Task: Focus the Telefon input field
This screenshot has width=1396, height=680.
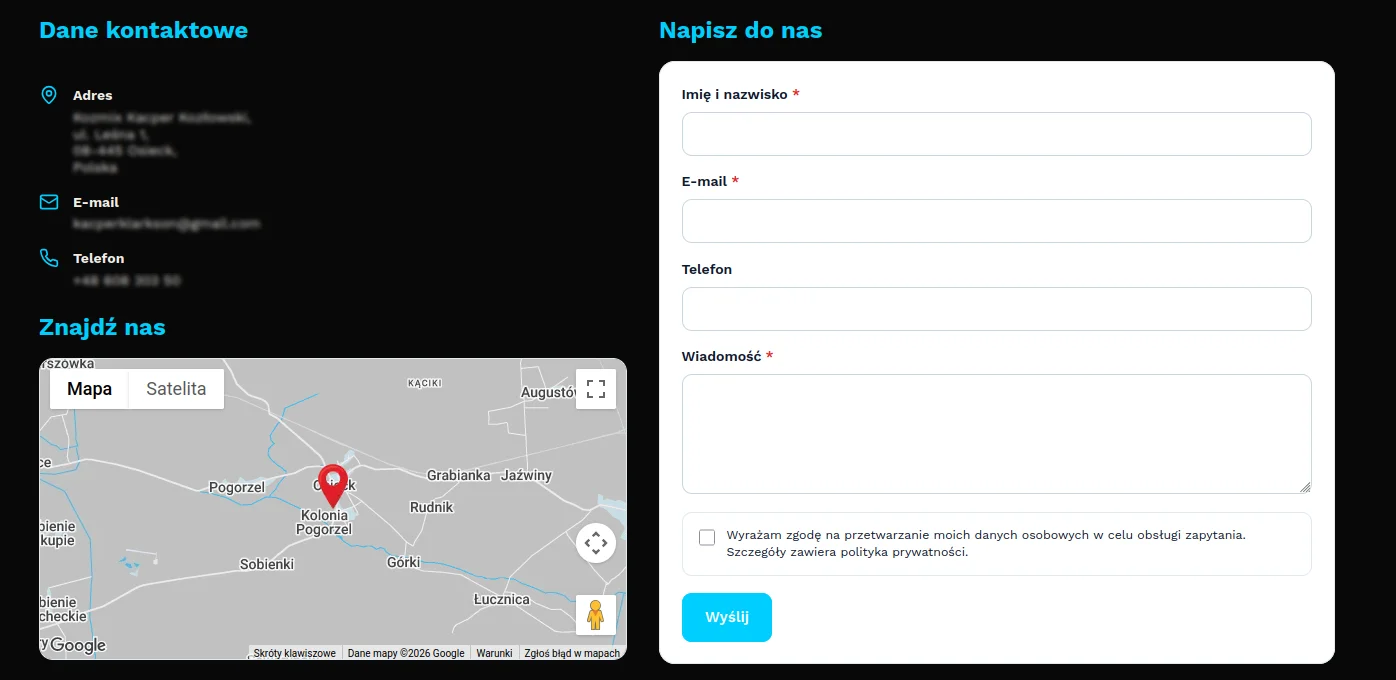Action: click(x=996, y=309)
